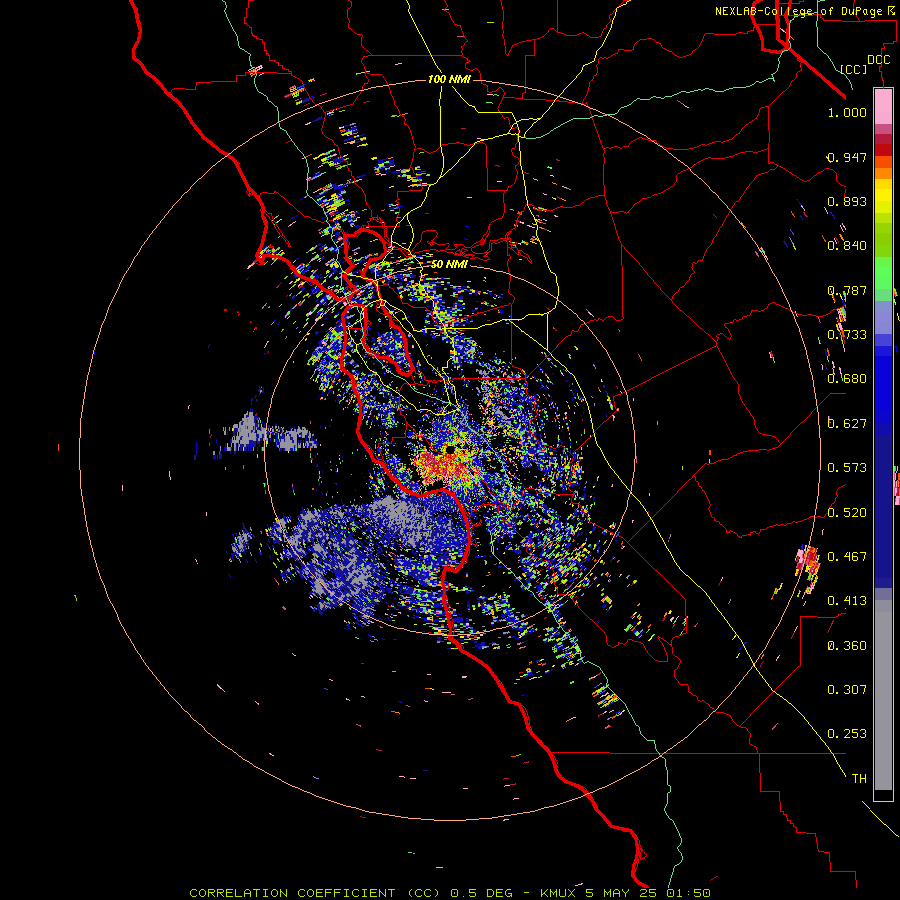Pick the red segment of the color bar
The width and height of the screenshot is (900, 900).
pos(883,149)
